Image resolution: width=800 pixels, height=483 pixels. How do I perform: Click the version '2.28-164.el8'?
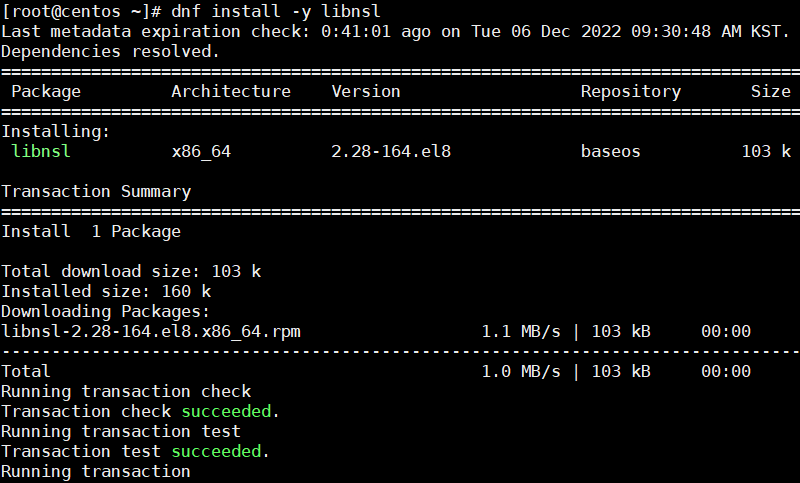point(391,151)
